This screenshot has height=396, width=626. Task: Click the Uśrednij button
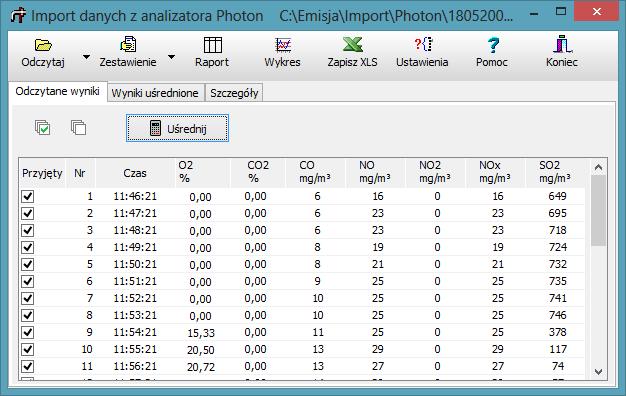[x=177, y=128]
